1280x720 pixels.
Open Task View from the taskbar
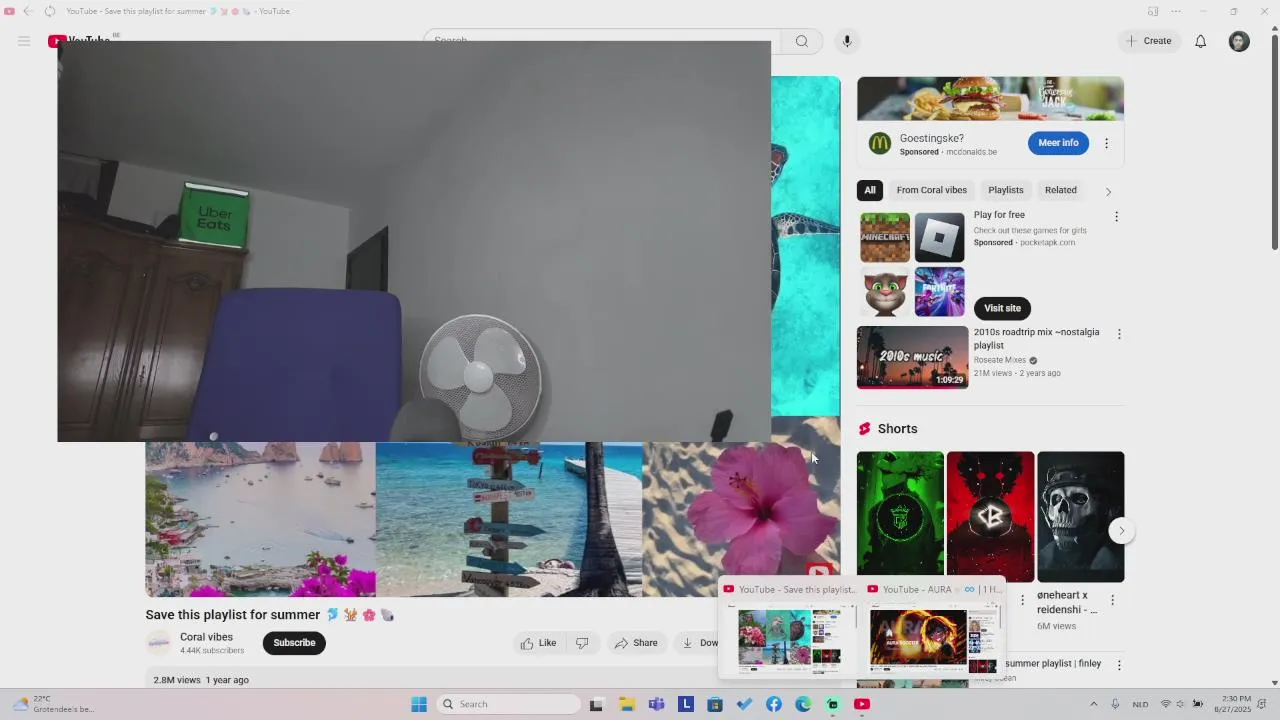pyautogui.click(x=596, y=704)
